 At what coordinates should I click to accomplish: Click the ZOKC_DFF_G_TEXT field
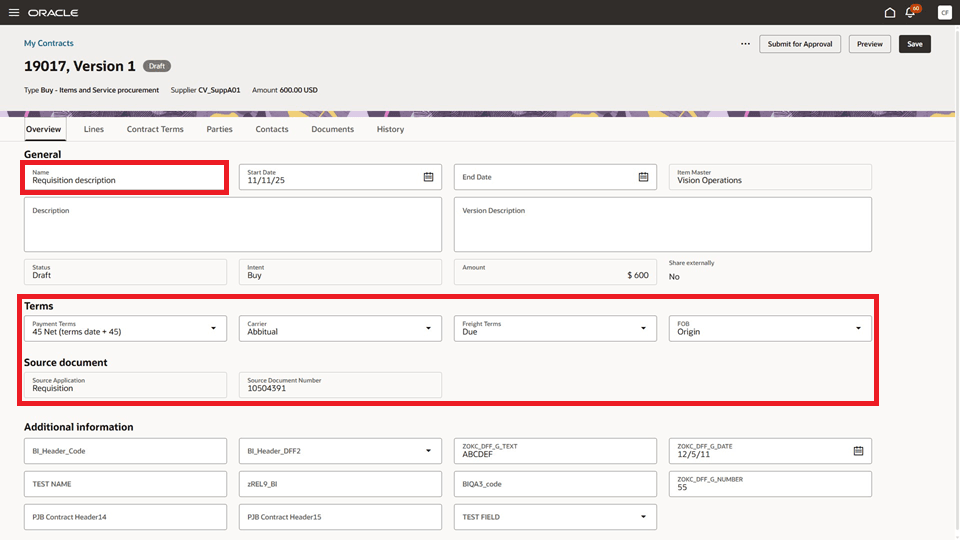point(555,451)
